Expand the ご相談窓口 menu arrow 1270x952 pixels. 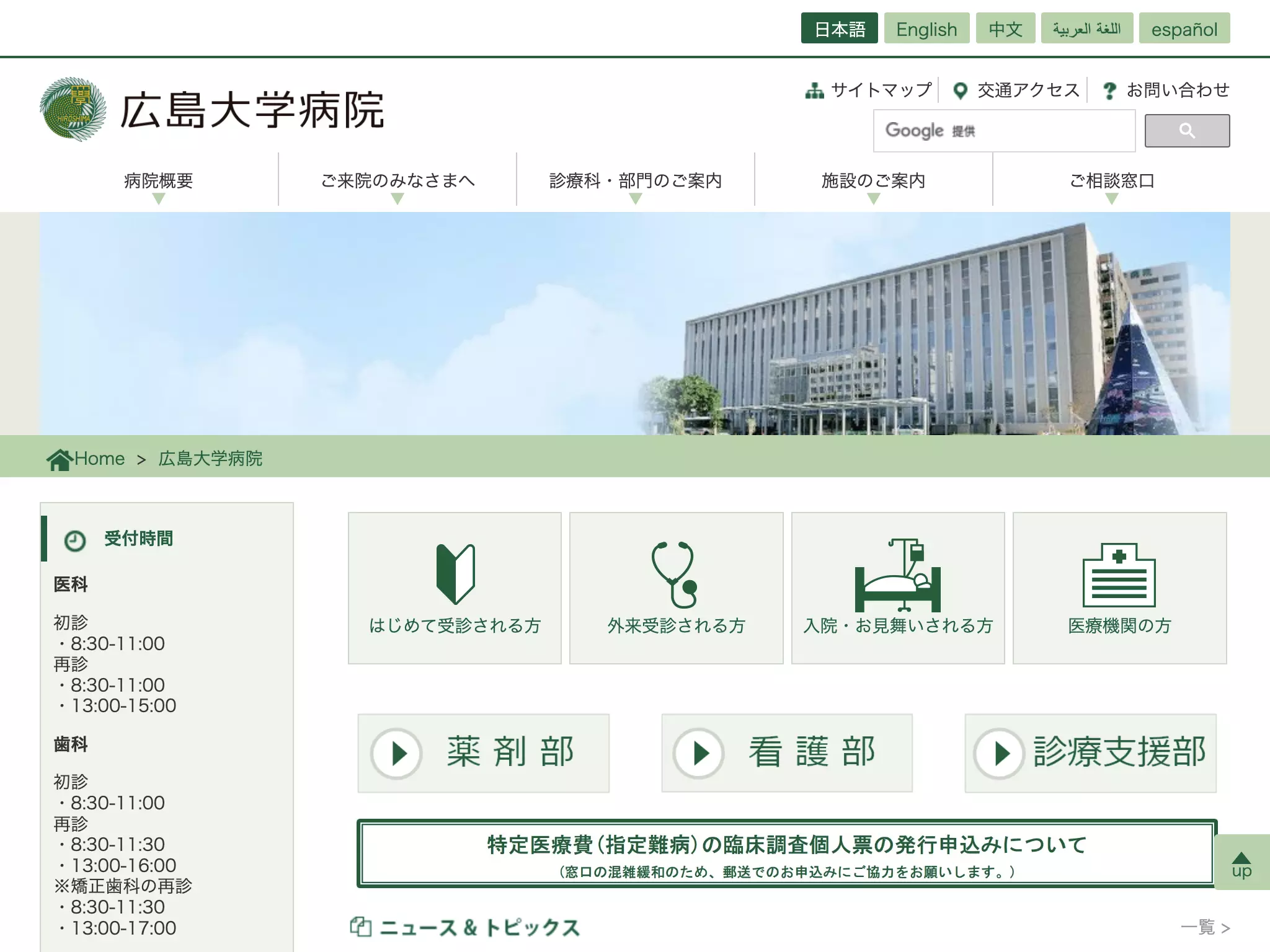coord(1112,198)
